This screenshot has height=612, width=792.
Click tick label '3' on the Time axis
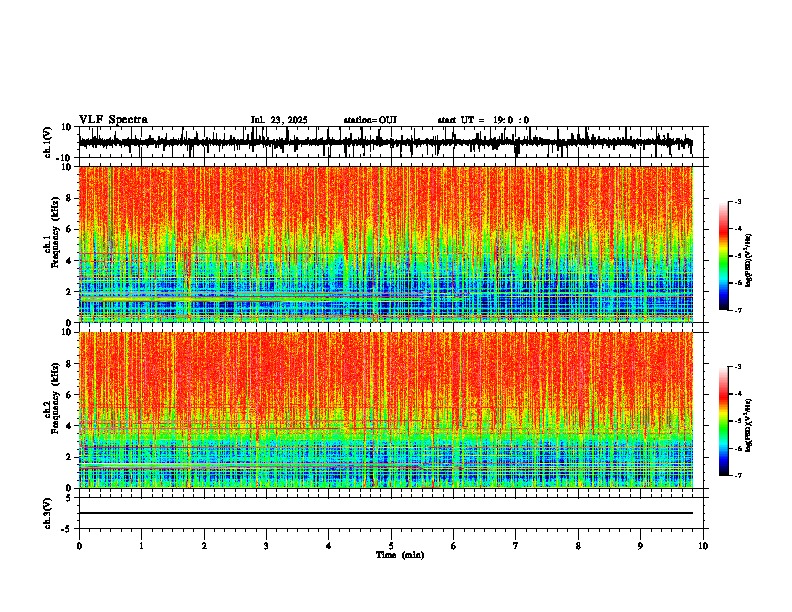coord(266,546)
